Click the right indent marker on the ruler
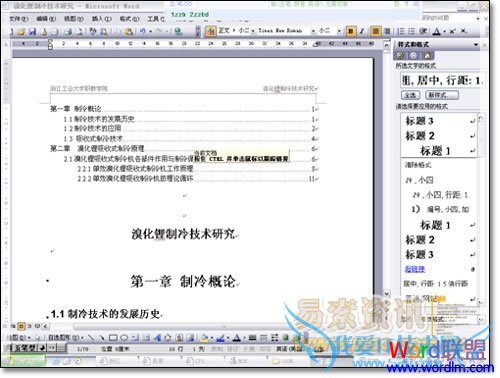Viewport: 500px width, 378px height. 316,45
